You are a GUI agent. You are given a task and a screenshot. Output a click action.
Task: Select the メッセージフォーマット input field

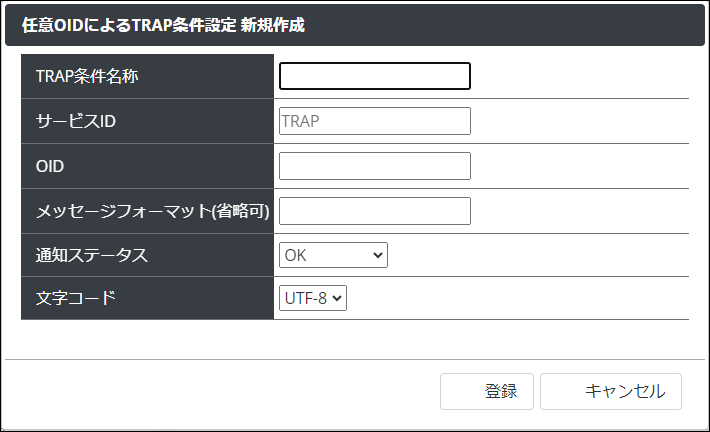coord(374,211)
